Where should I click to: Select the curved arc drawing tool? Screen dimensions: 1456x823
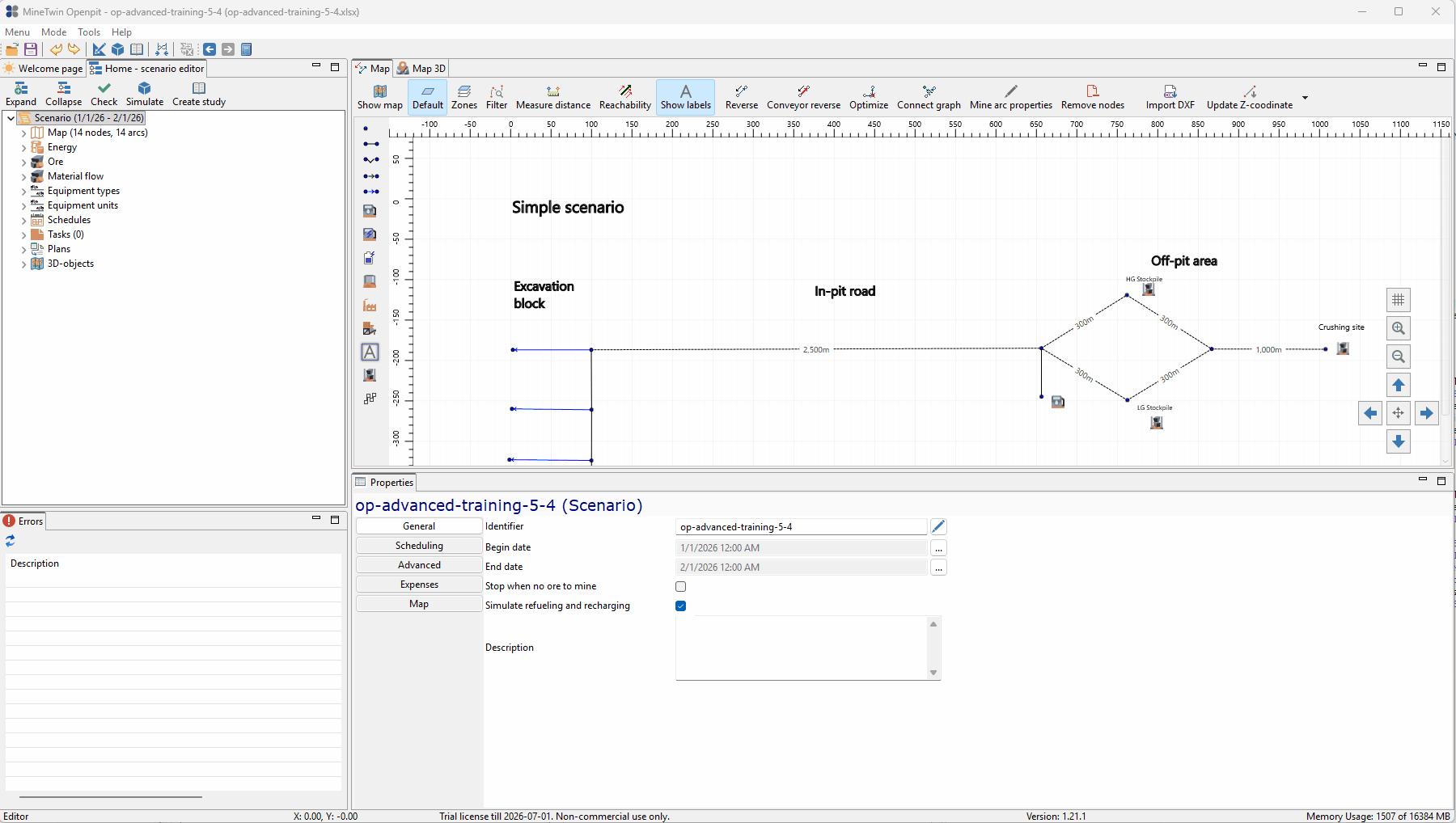(370, 160)
